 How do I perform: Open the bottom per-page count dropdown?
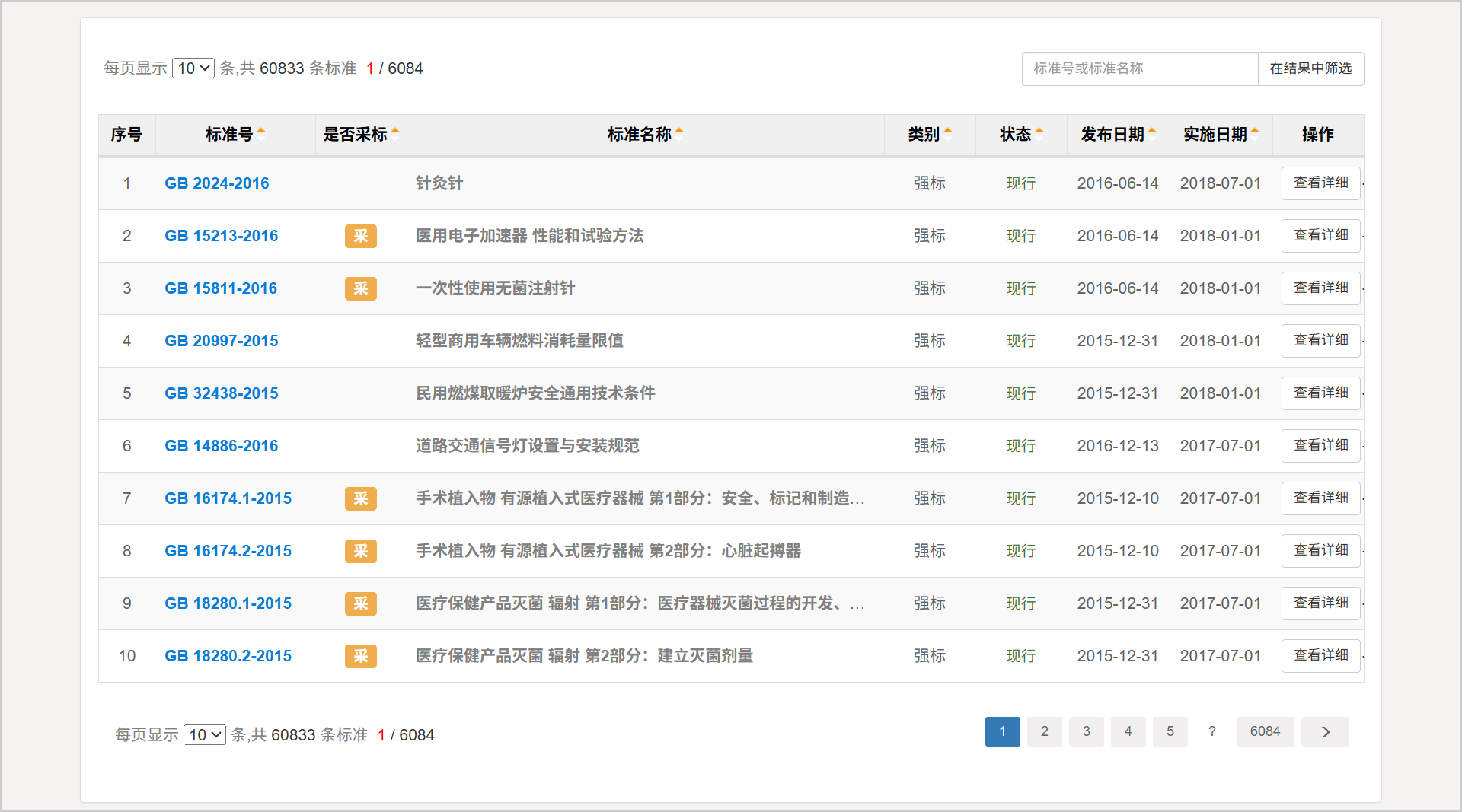pos(204,734)
